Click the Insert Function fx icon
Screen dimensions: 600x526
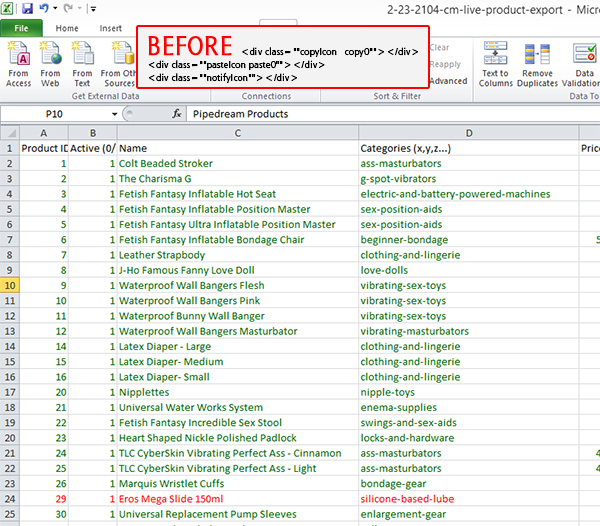pos(176,114)
